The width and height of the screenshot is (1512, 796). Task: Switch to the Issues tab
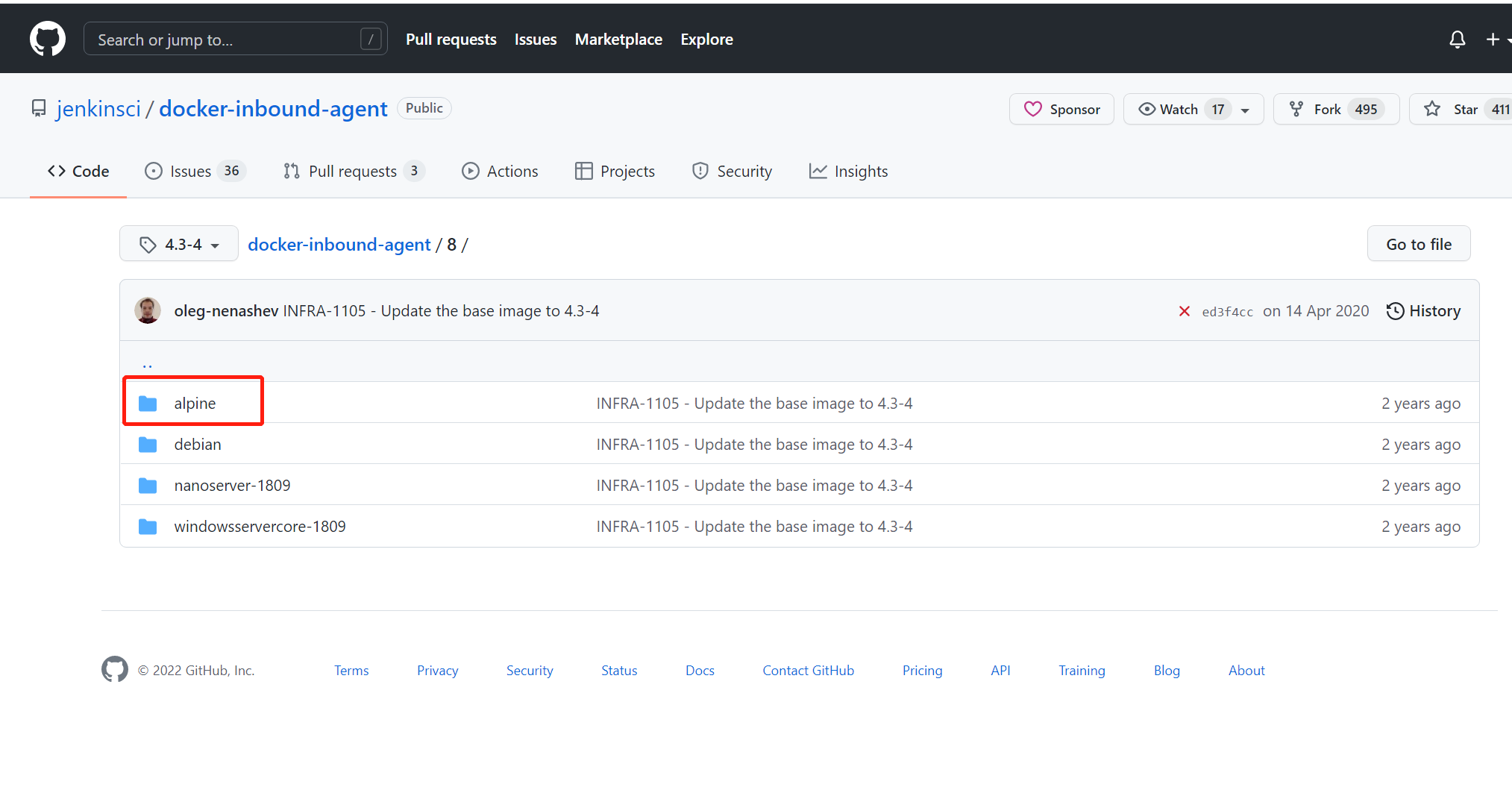(x=190, y=171)
